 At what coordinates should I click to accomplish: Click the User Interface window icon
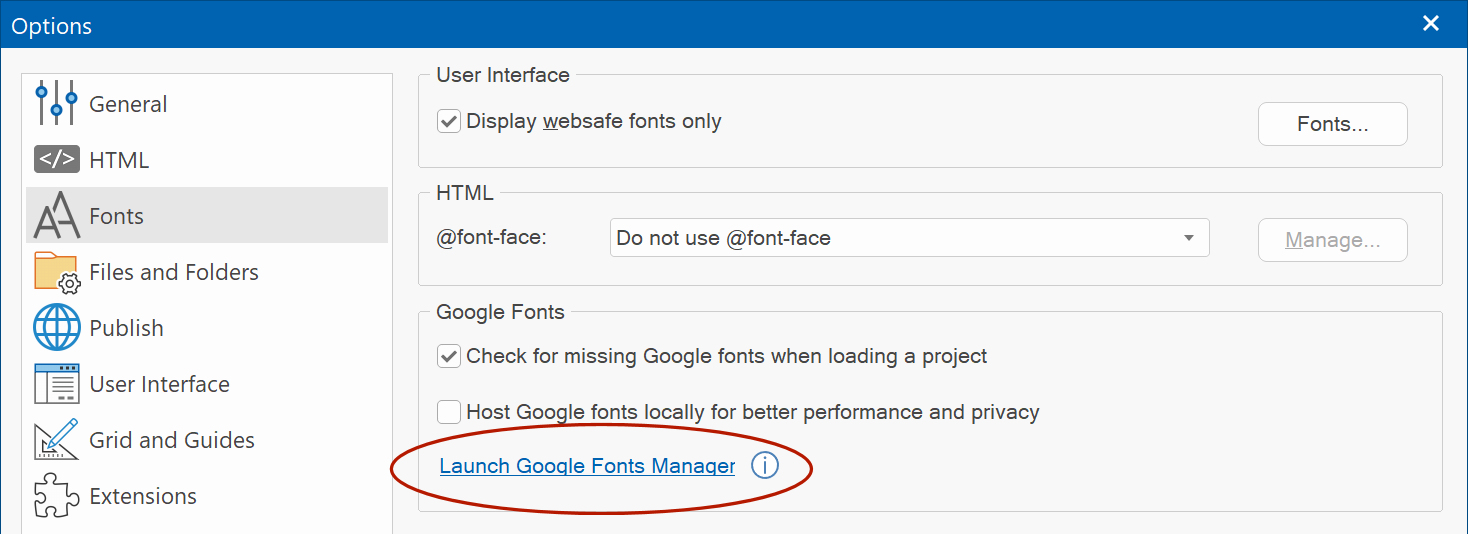(x=56, y=384)
